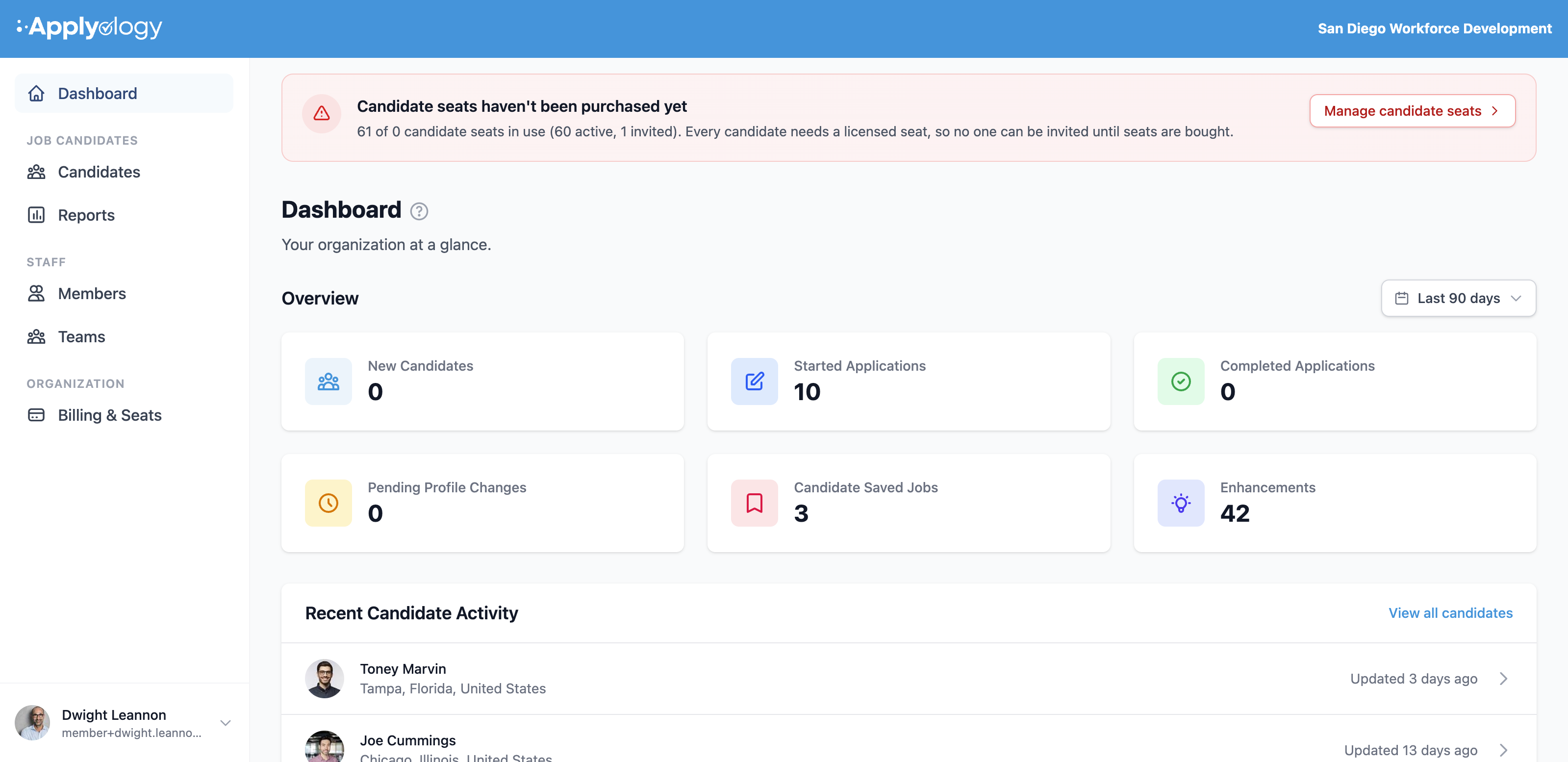Click the Completed Applications checkmark icon

(1181, 381)
